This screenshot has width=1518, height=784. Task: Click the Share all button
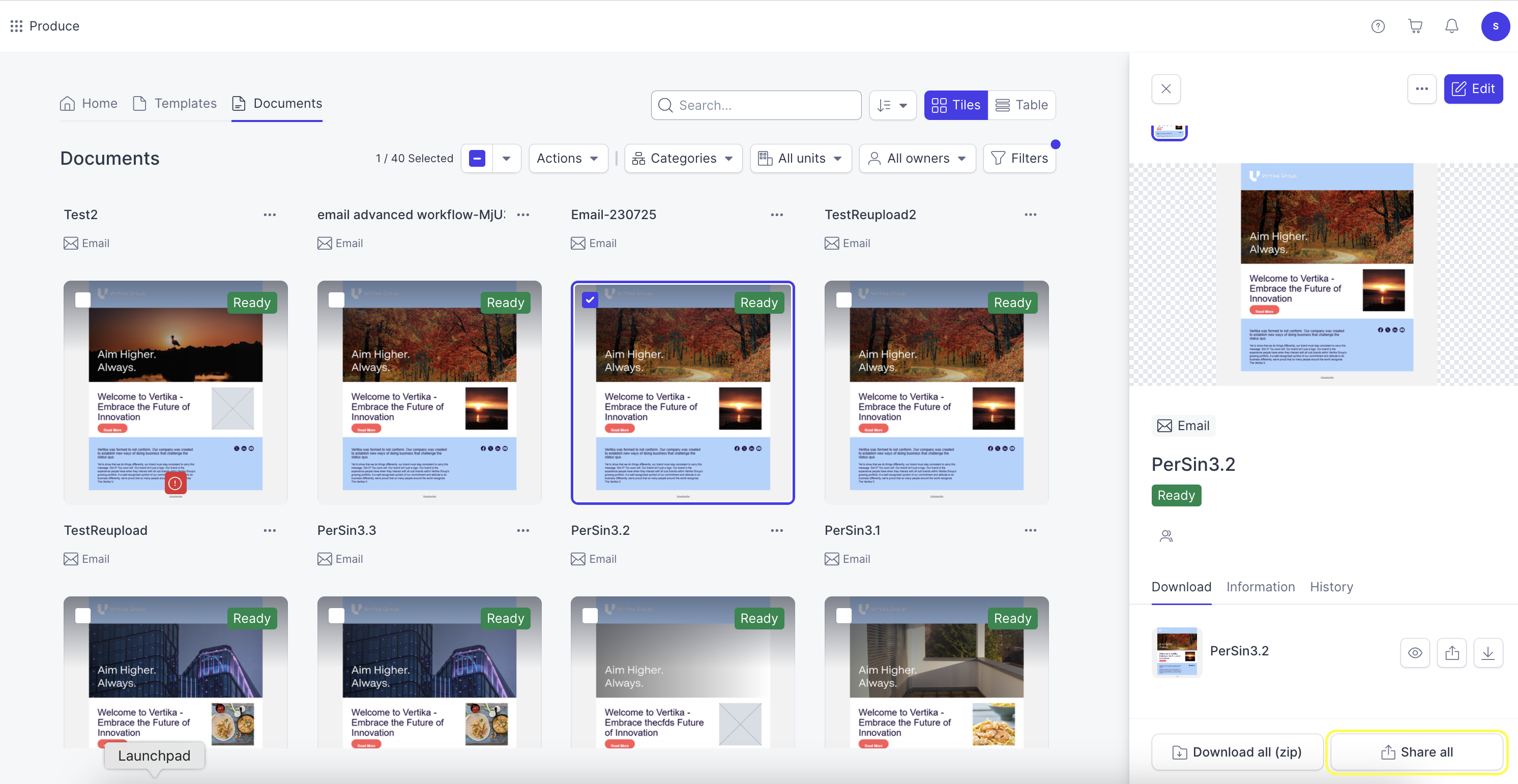tap(1416, 751)
